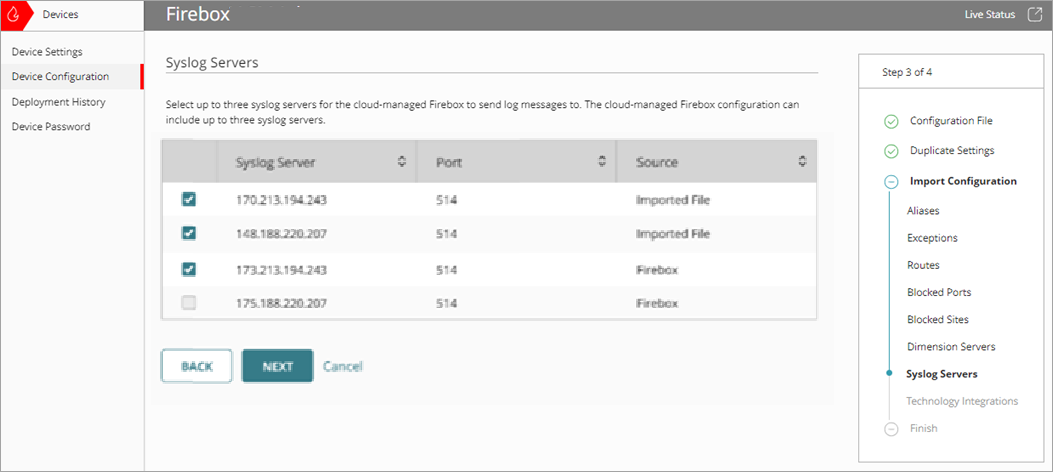Open Device Settings in sidebar
This screenshot has width=1053, height=472.
(47, 52)
